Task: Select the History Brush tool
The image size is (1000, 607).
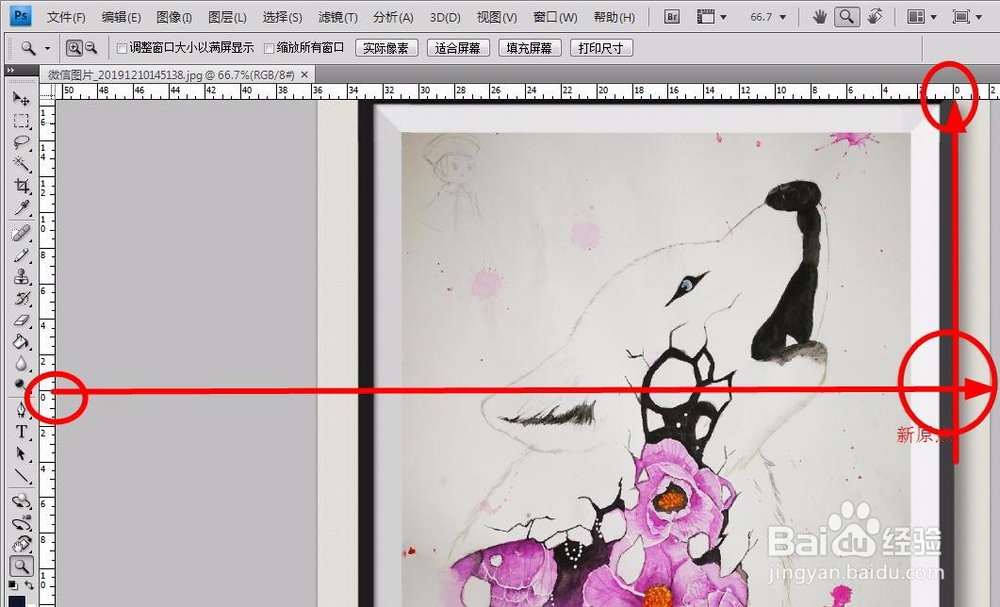Action: pos(21,298)
